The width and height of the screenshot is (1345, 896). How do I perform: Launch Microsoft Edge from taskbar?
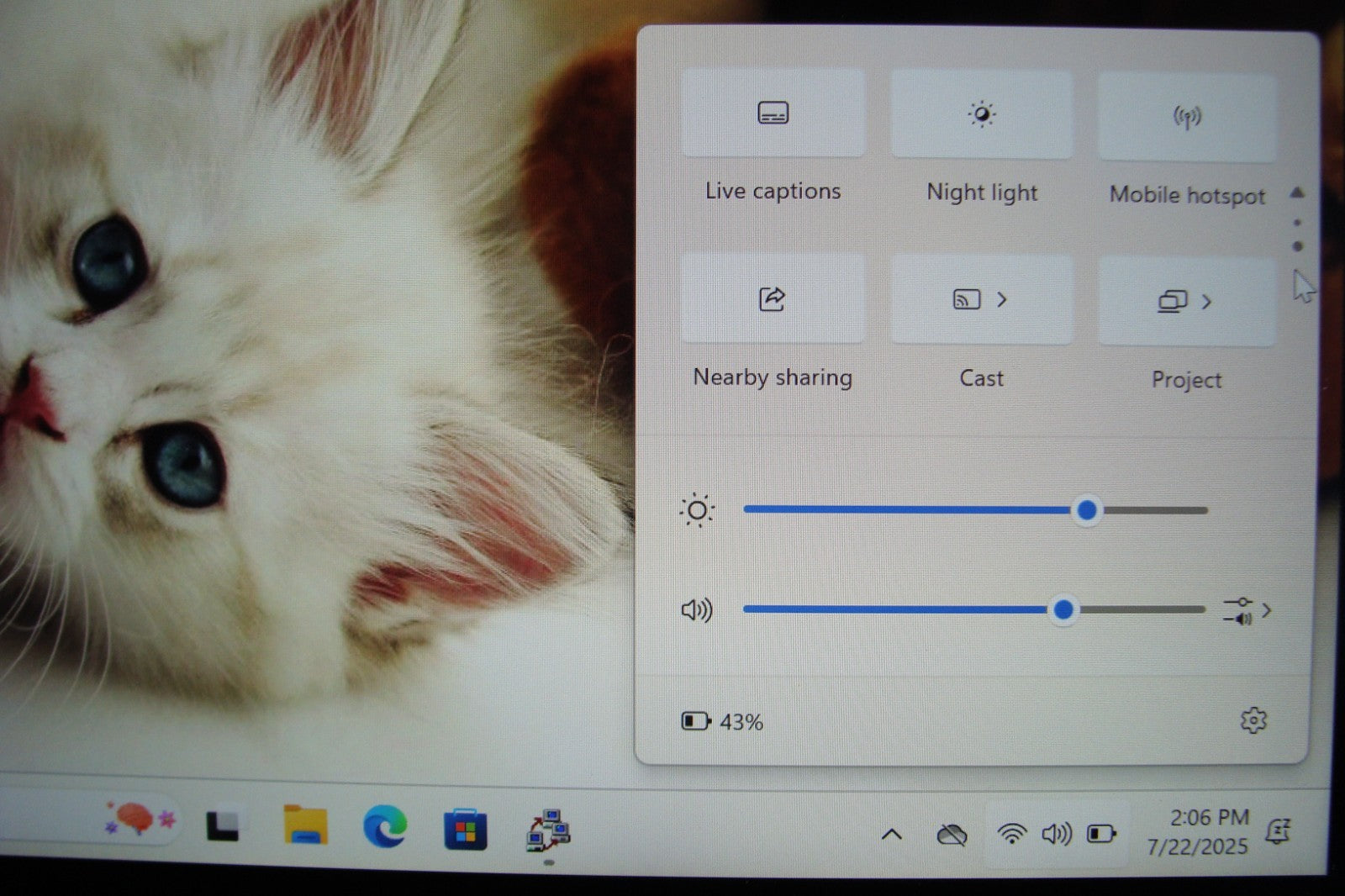(x=385, y=827)
